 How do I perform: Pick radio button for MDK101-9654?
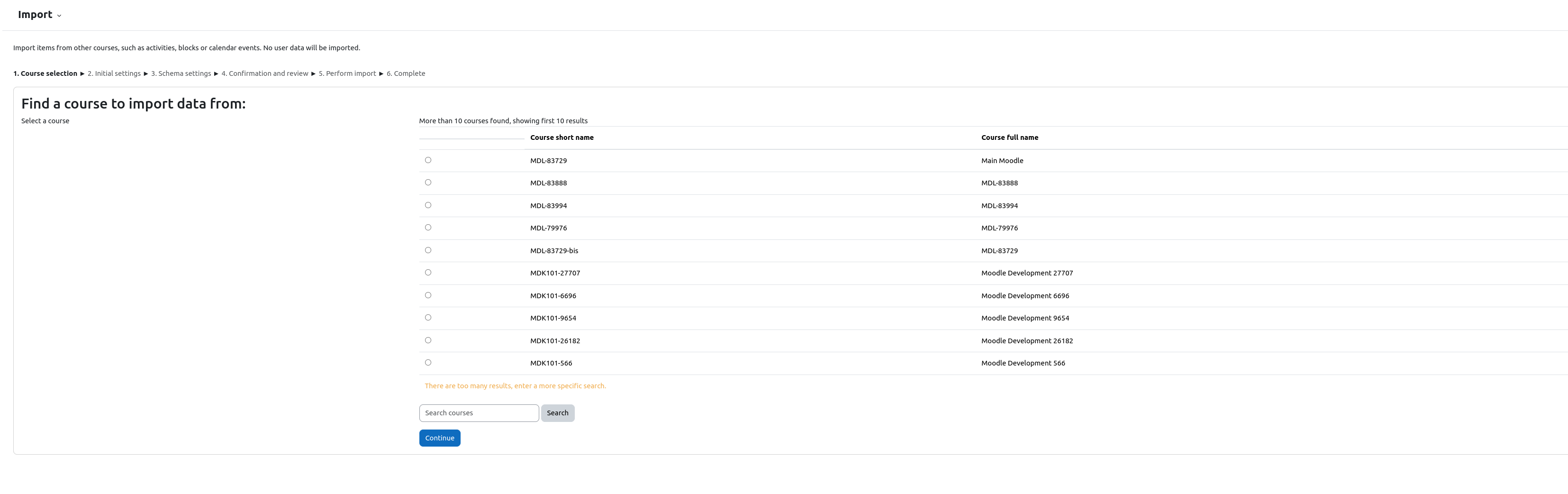point(428,318)
